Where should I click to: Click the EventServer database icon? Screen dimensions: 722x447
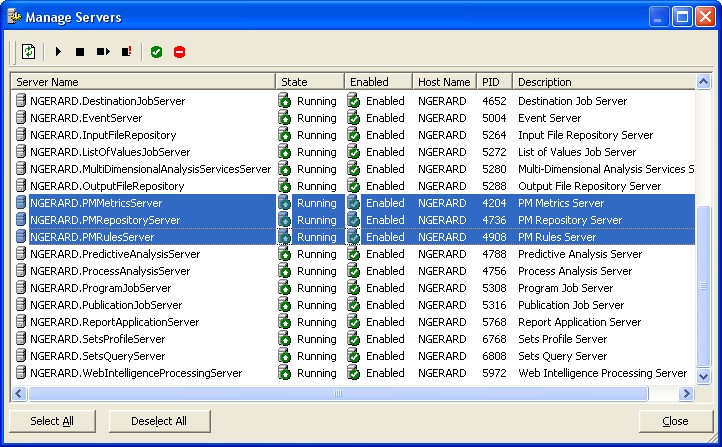tap(20, 118)
